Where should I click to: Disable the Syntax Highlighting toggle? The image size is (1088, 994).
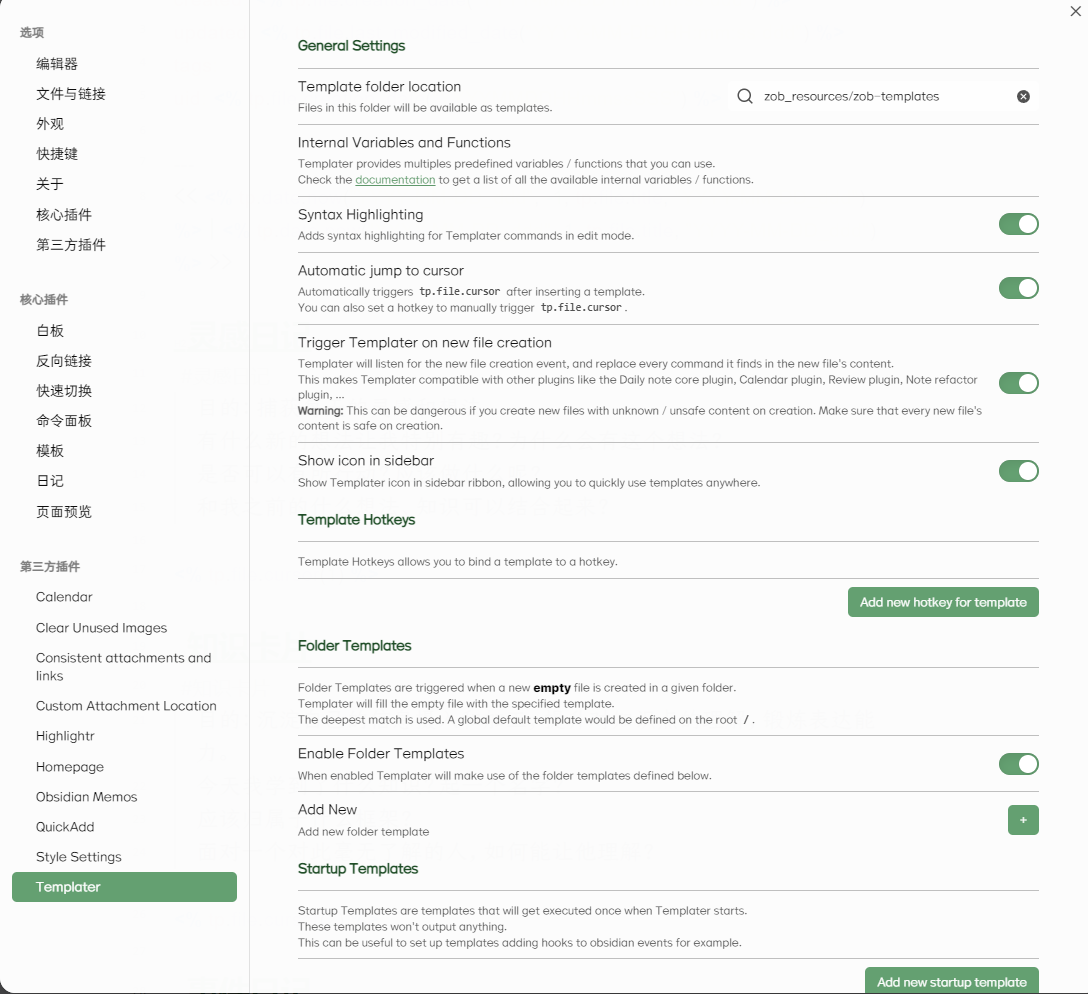1018,224
